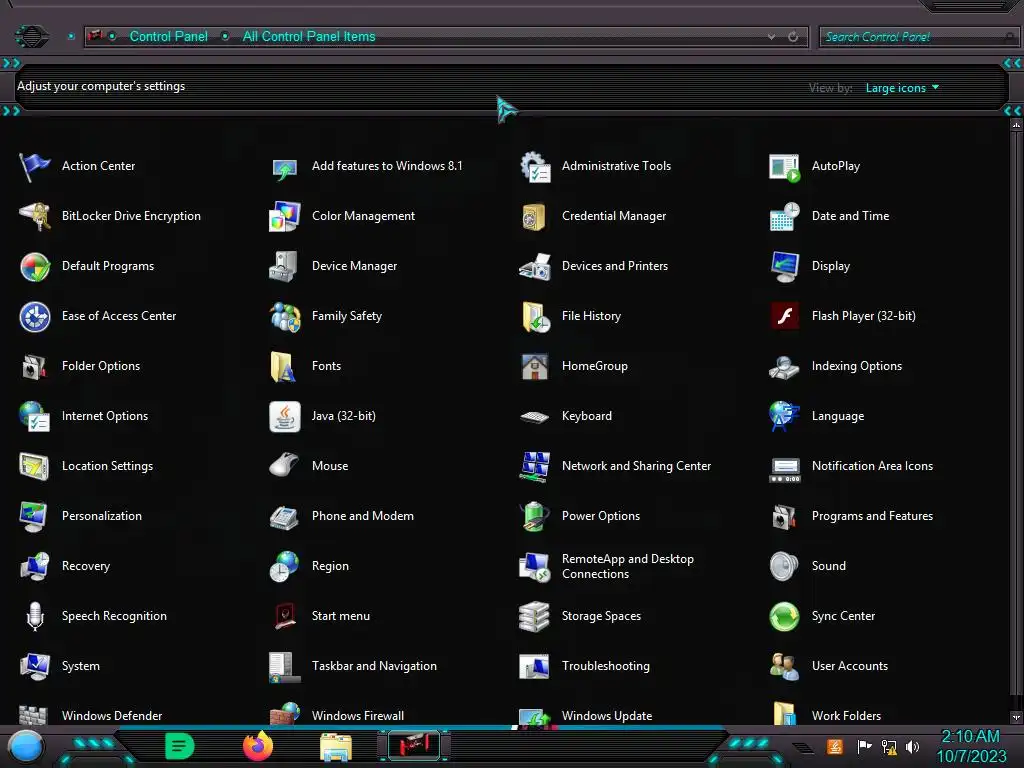Open the Network and Sharing Center icon

(535, 466)
